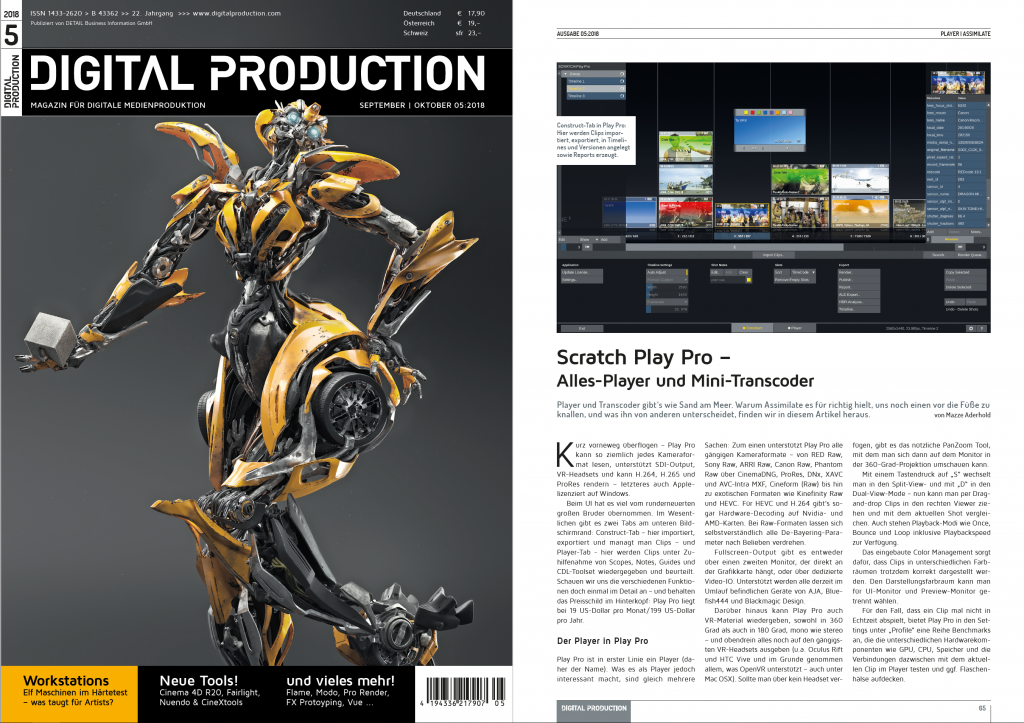Click the Copy Selected button
The width and height of the screenshot is (1024, 723).
click(x=965, y=272)
